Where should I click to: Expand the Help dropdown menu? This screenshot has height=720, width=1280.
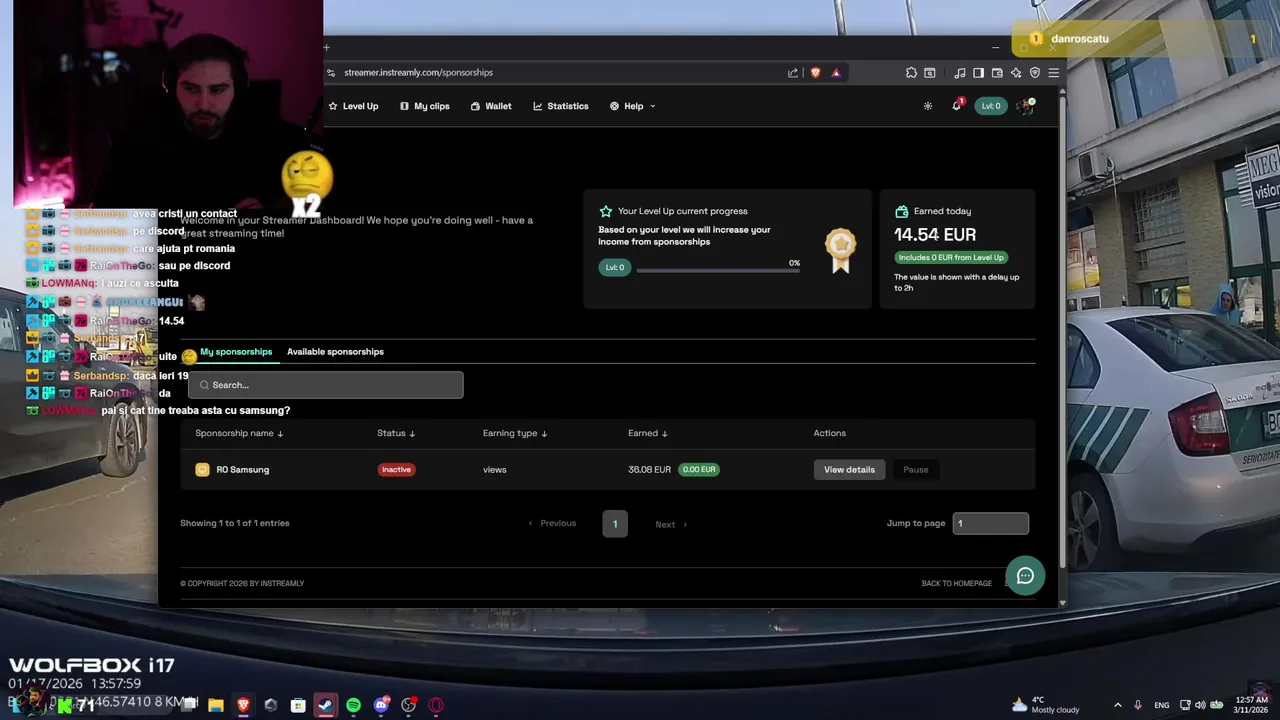point(633,106)
